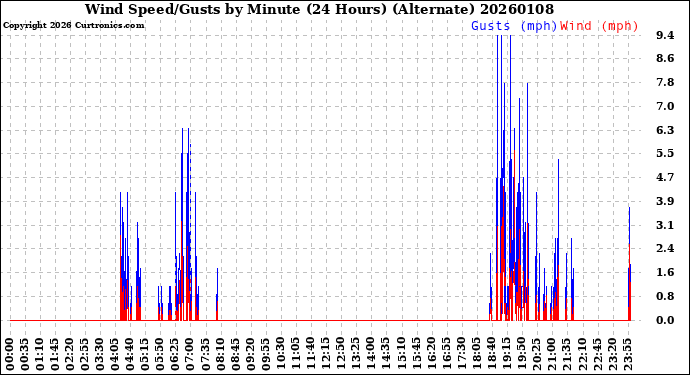Click the 0.8 y-axis value
This screenshot has height=375, width=690.
pyautogui.click(x=665, y=297)
